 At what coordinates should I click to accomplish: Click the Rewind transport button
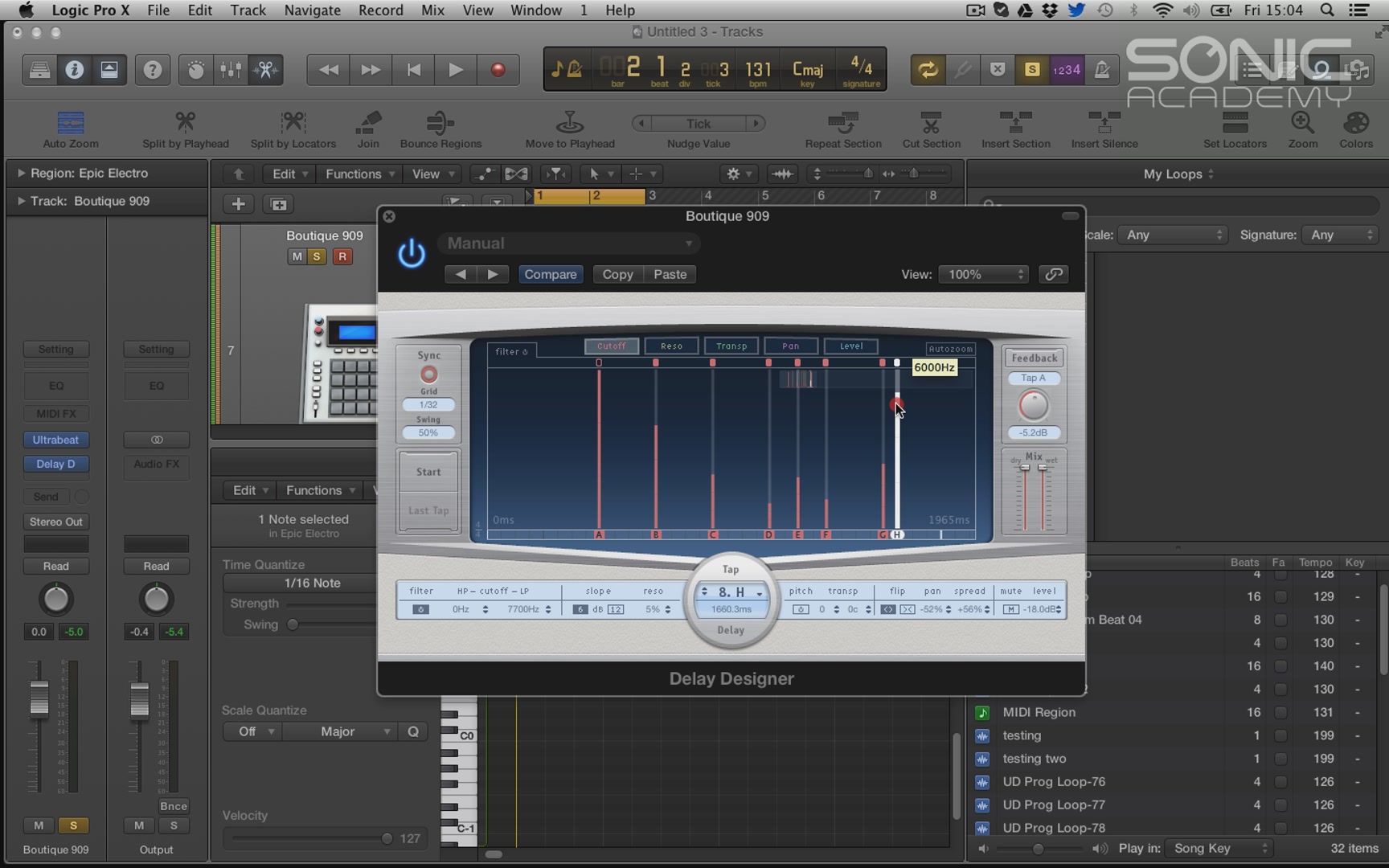328,70
